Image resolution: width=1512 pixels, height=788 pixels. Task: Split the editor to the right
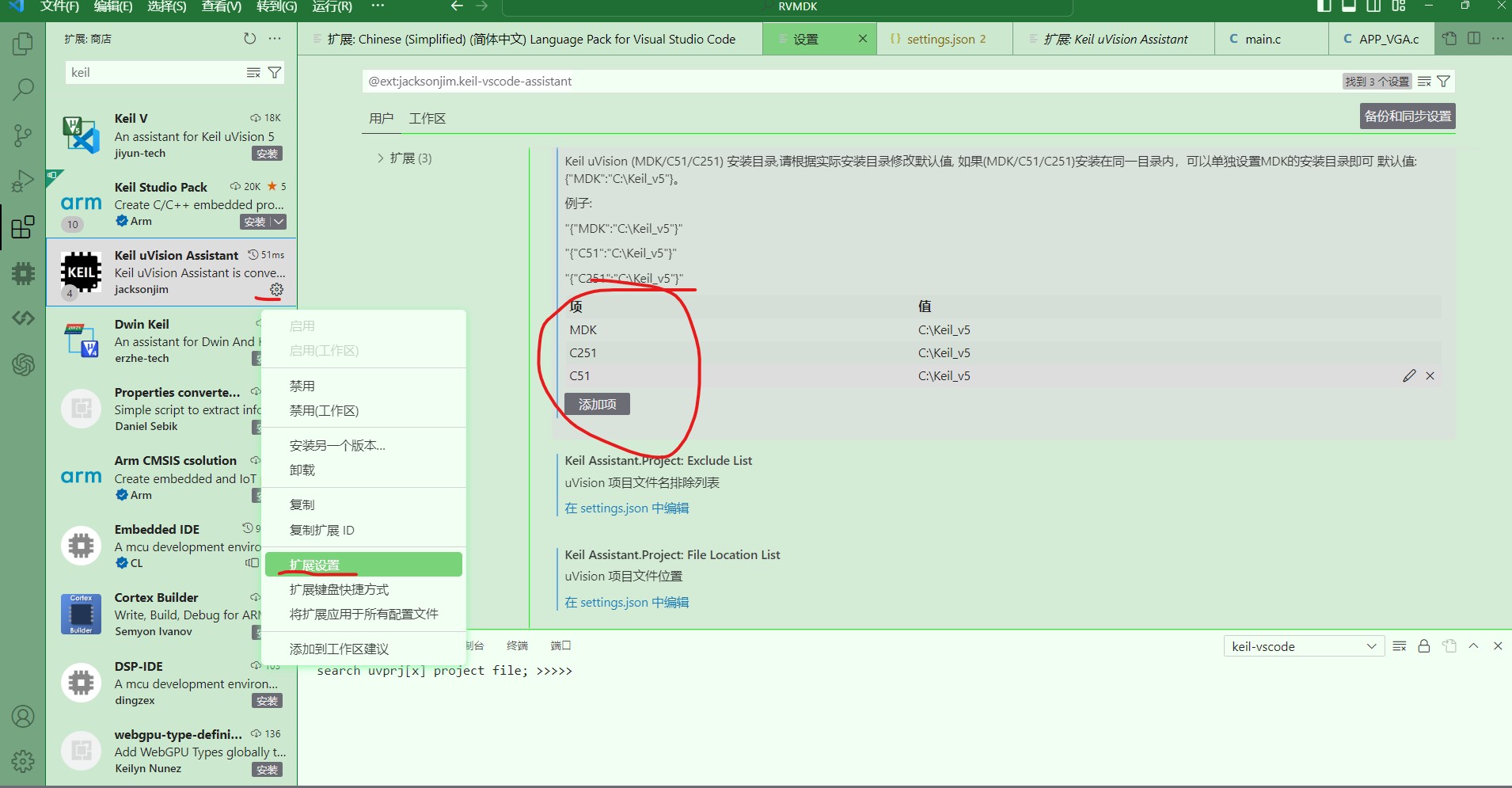1474,39
